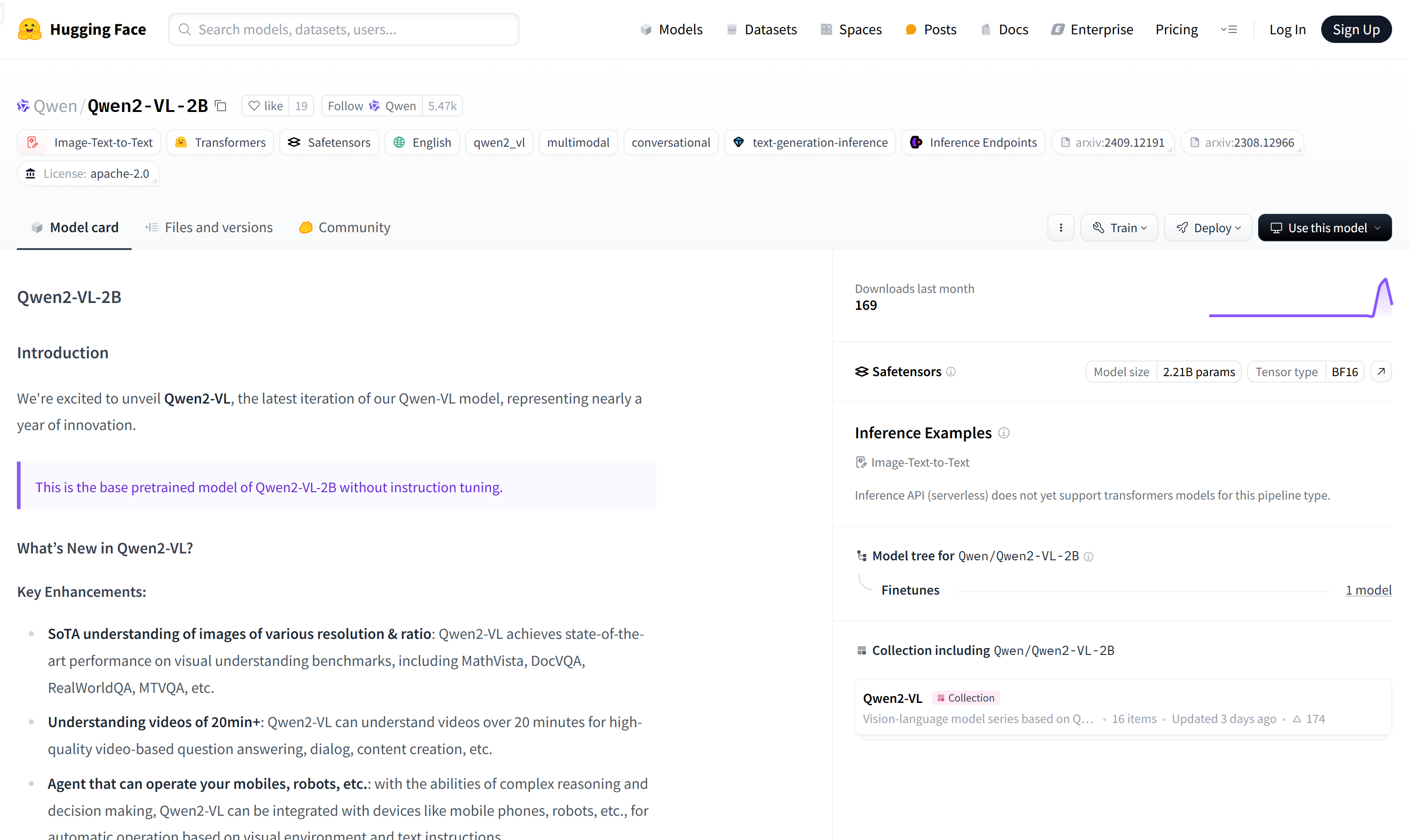This screenshot has width=1409, height=840.
Task: Expand the navigation overflow menu
Action: coord(1229,29)
